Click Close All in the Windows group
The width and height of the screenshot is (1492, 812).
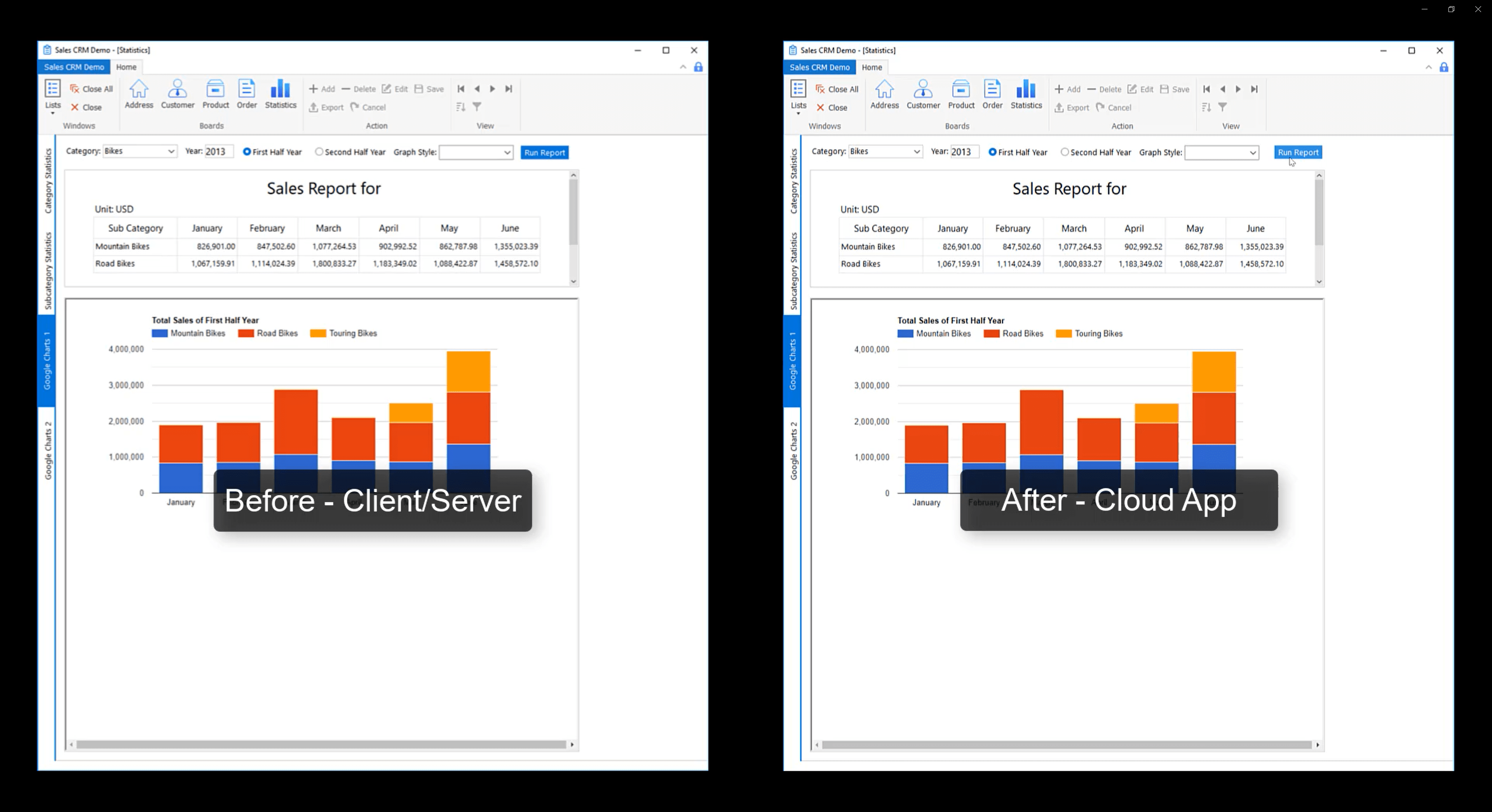91,89
